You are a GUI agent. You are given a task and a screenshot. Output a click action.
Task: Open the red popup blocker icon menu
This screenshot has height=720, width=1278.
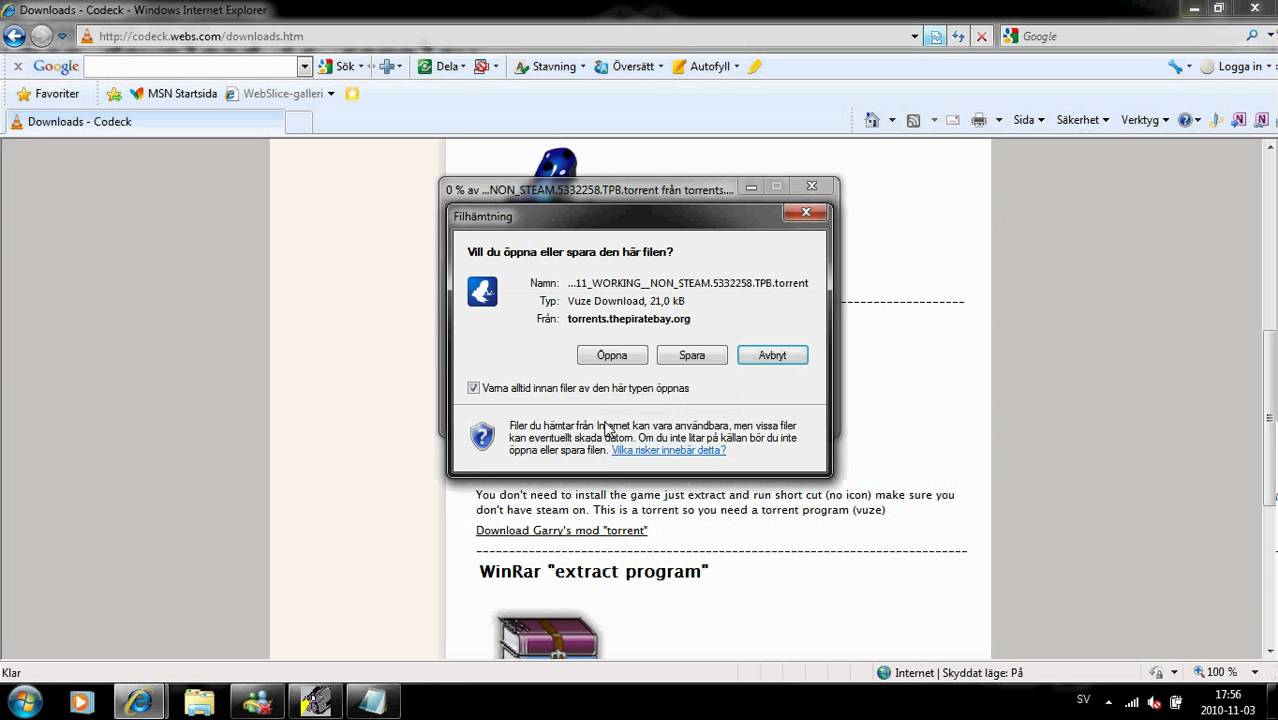coord(487,66)
